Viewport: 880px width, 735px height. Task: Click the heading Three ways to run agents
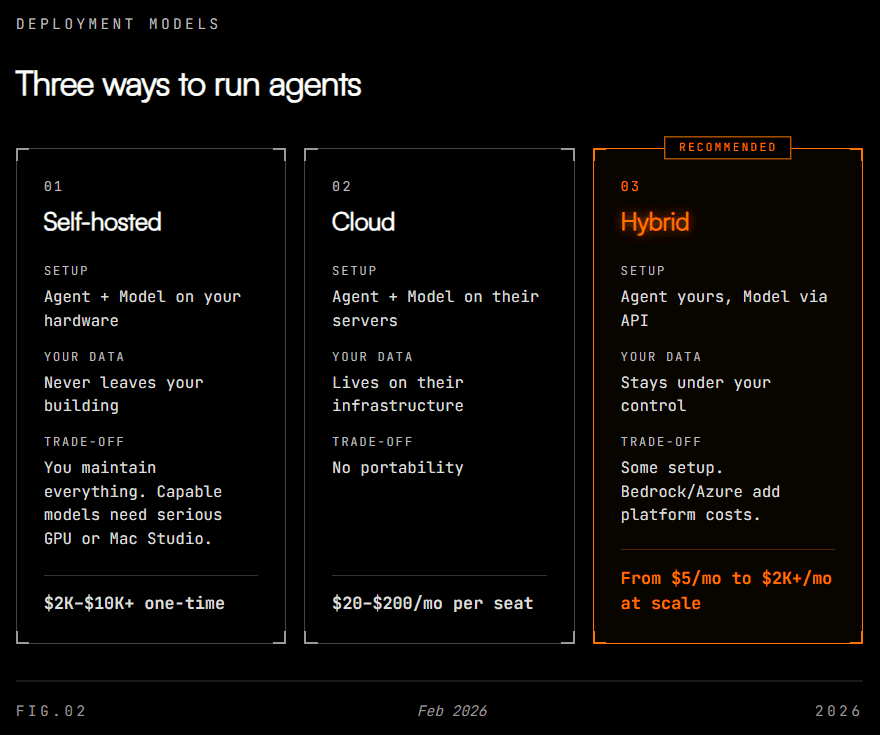[x=188, y=85]
